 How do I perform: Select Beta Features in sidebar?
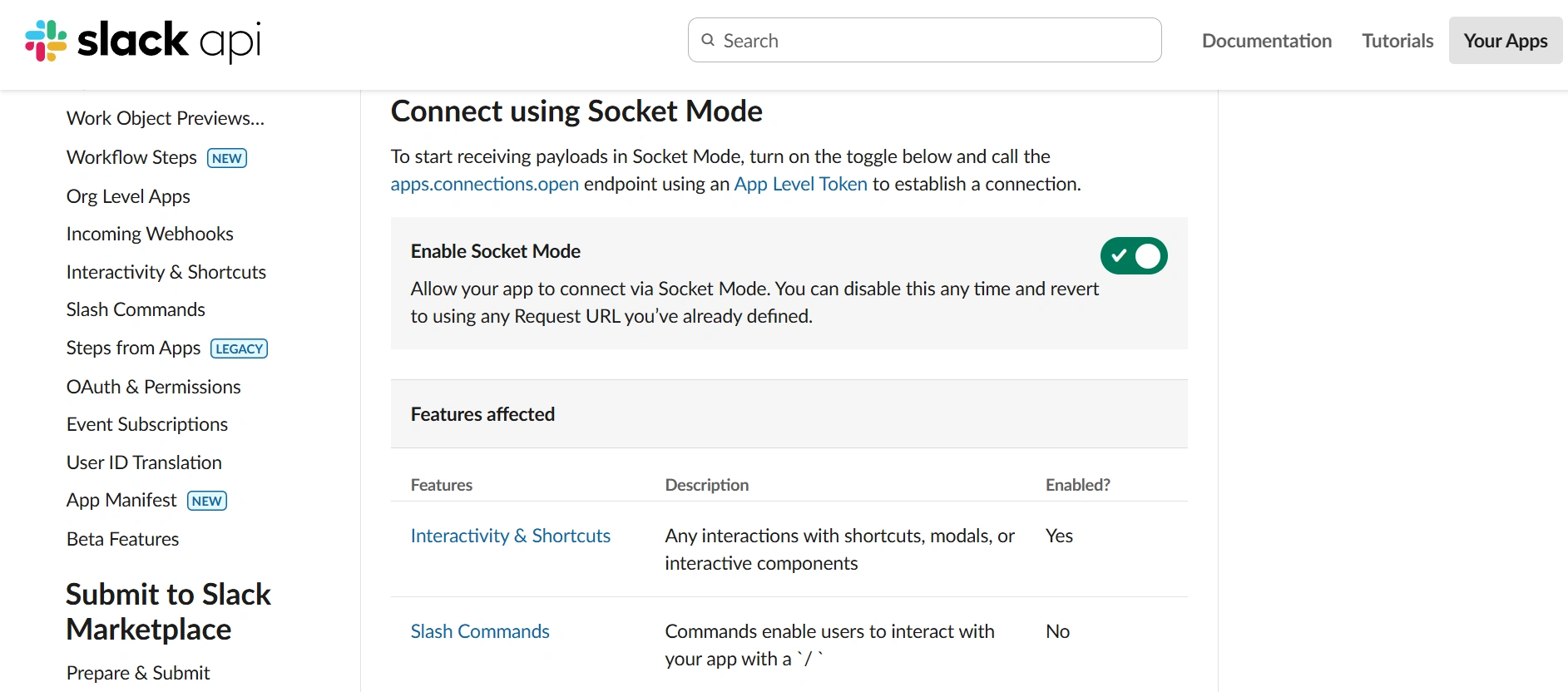click(122, 539)
